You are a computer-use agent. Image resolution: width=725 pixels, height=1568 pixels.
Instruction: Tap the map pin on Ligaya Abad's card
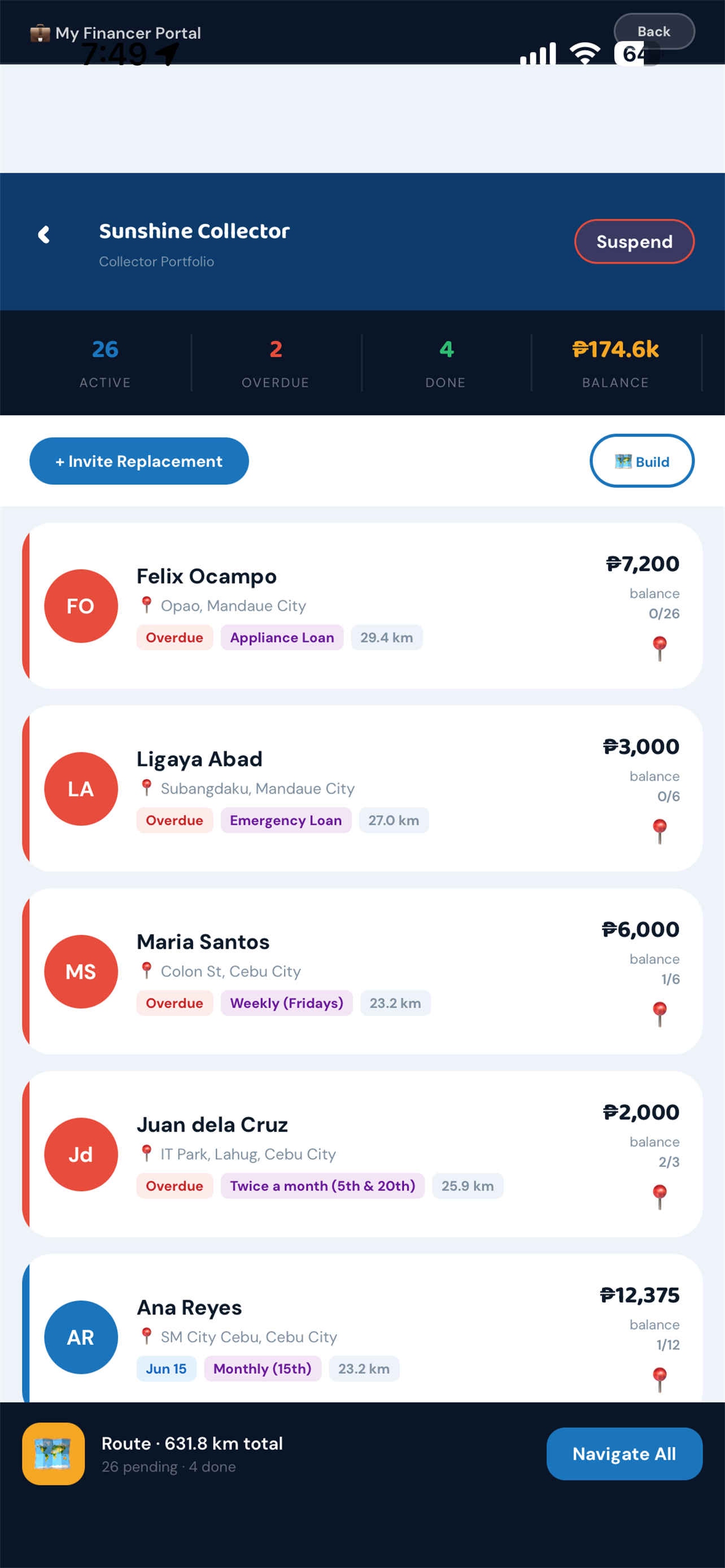click(660, 831)
